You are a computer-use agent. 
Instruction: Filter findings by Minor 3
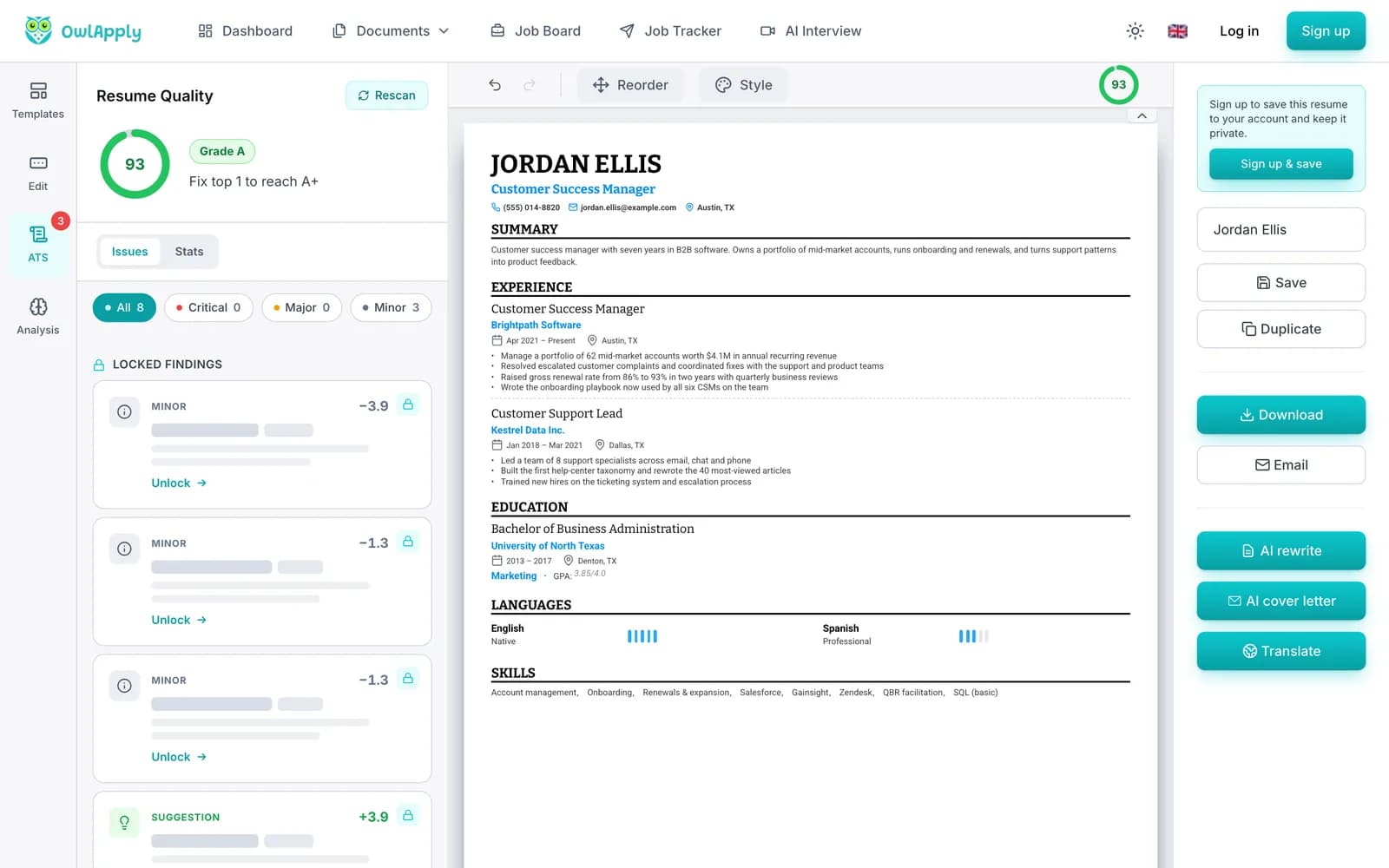[391, 307]
